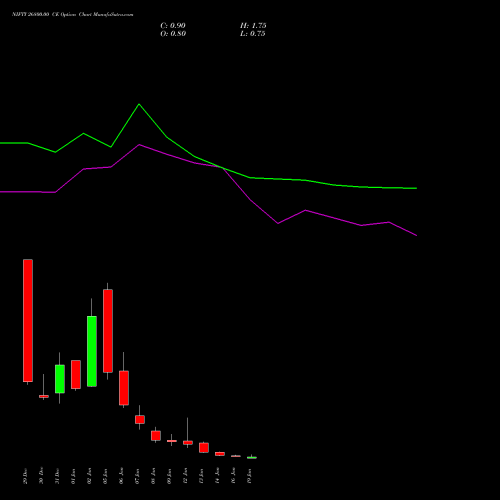Select the 01 Jan date label
This screenshot has height=500, width=500.
click(74, 476)
